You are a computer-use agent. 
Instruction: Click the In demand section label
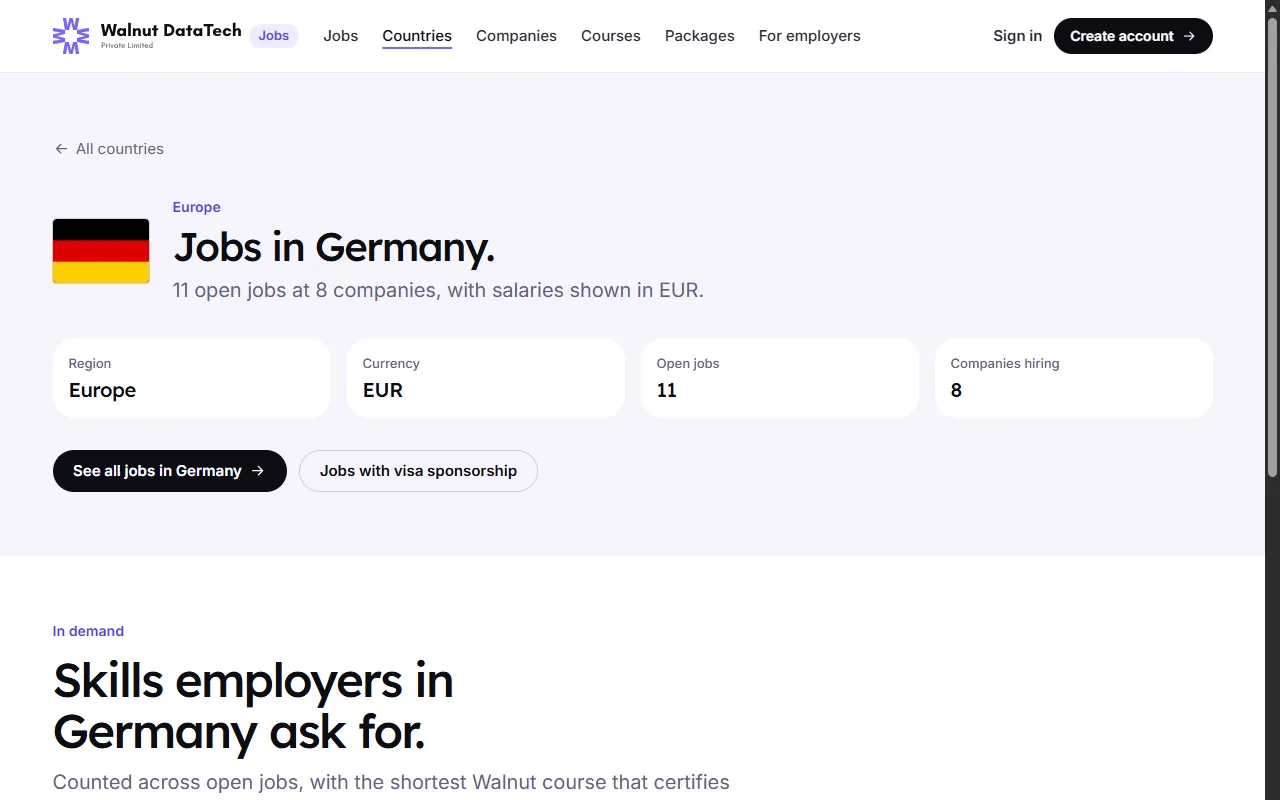click(88, 631)
